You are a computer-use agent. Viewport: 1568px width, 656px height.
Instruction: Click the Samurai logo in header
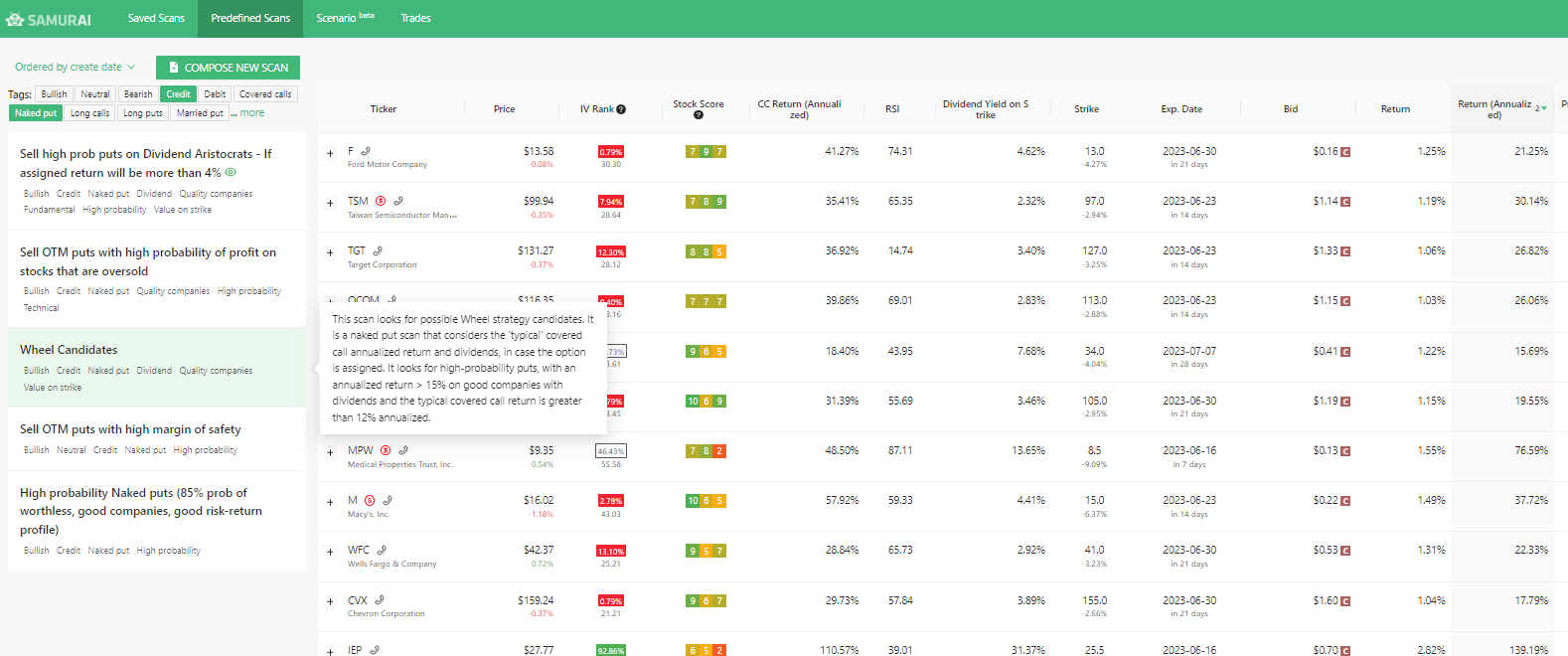49,19
